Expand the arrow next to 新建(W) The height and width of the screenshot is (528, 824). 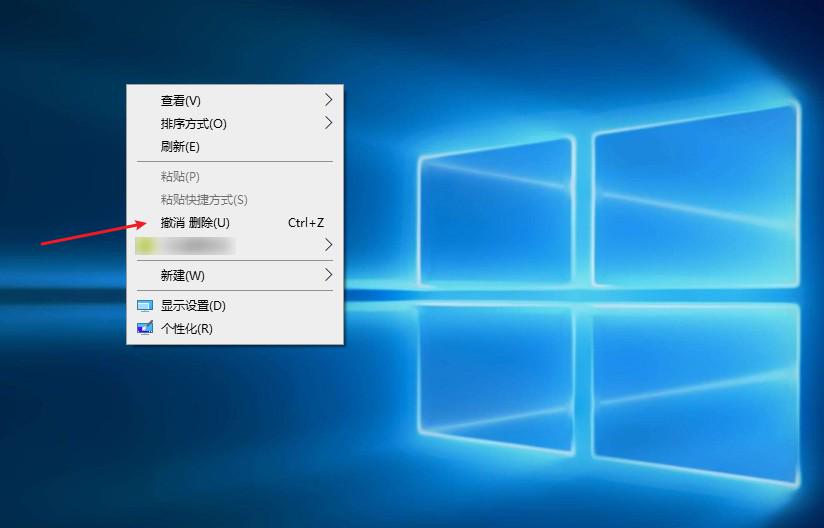coord(328,274)
